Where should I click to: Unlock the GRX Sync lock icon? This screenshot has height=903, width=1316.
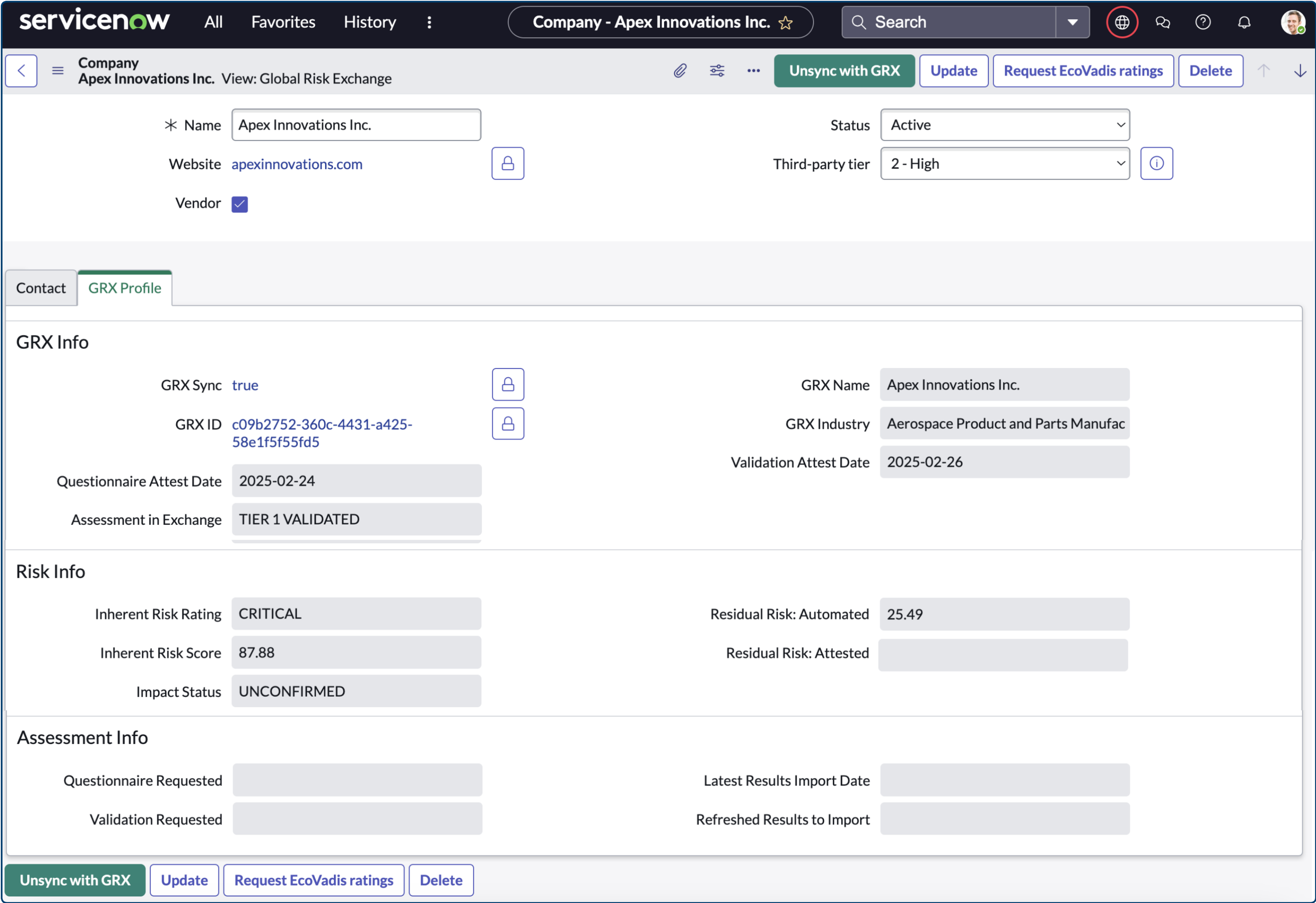pos(508,385)
